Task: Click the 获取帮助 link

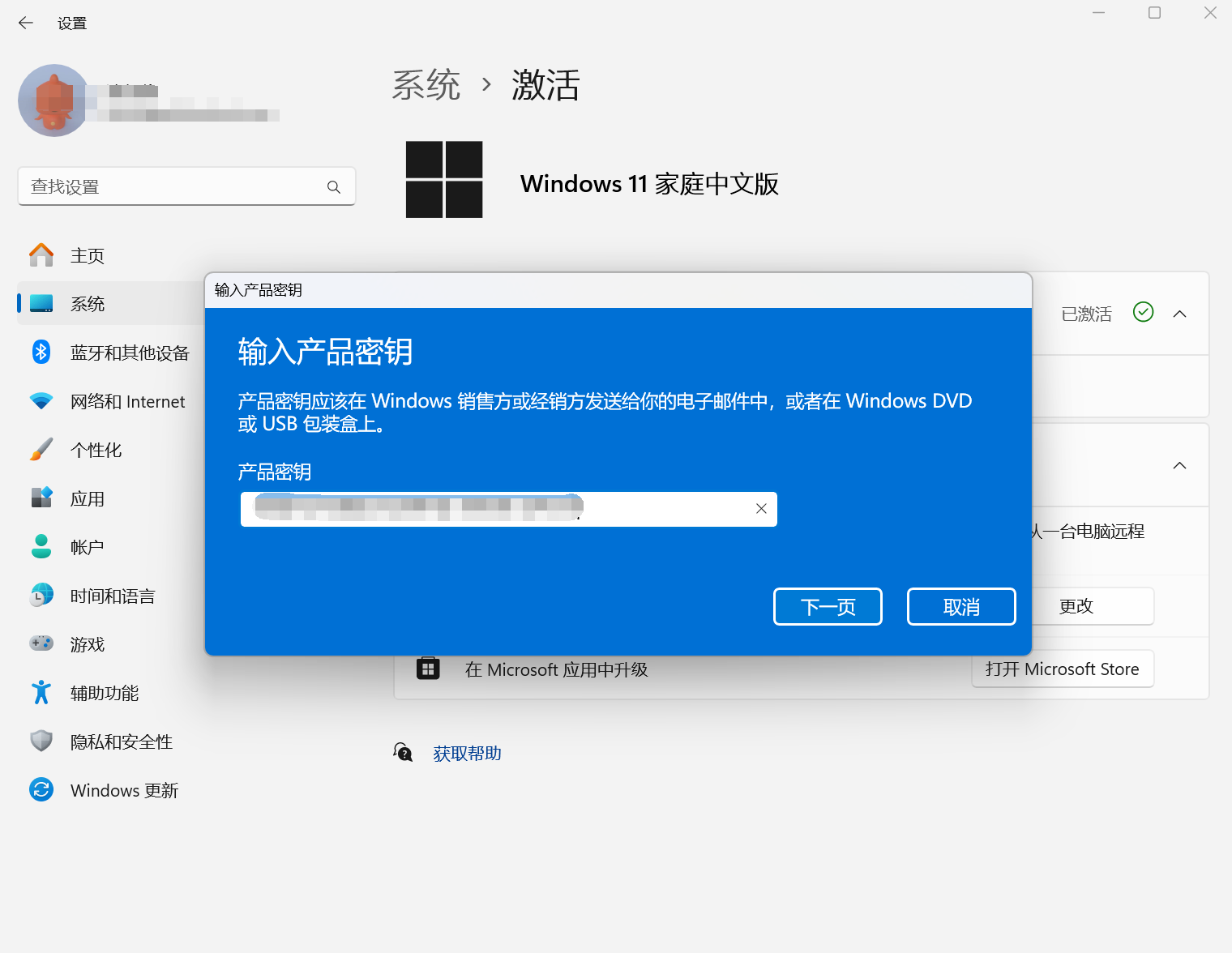Action: (467, 754)
